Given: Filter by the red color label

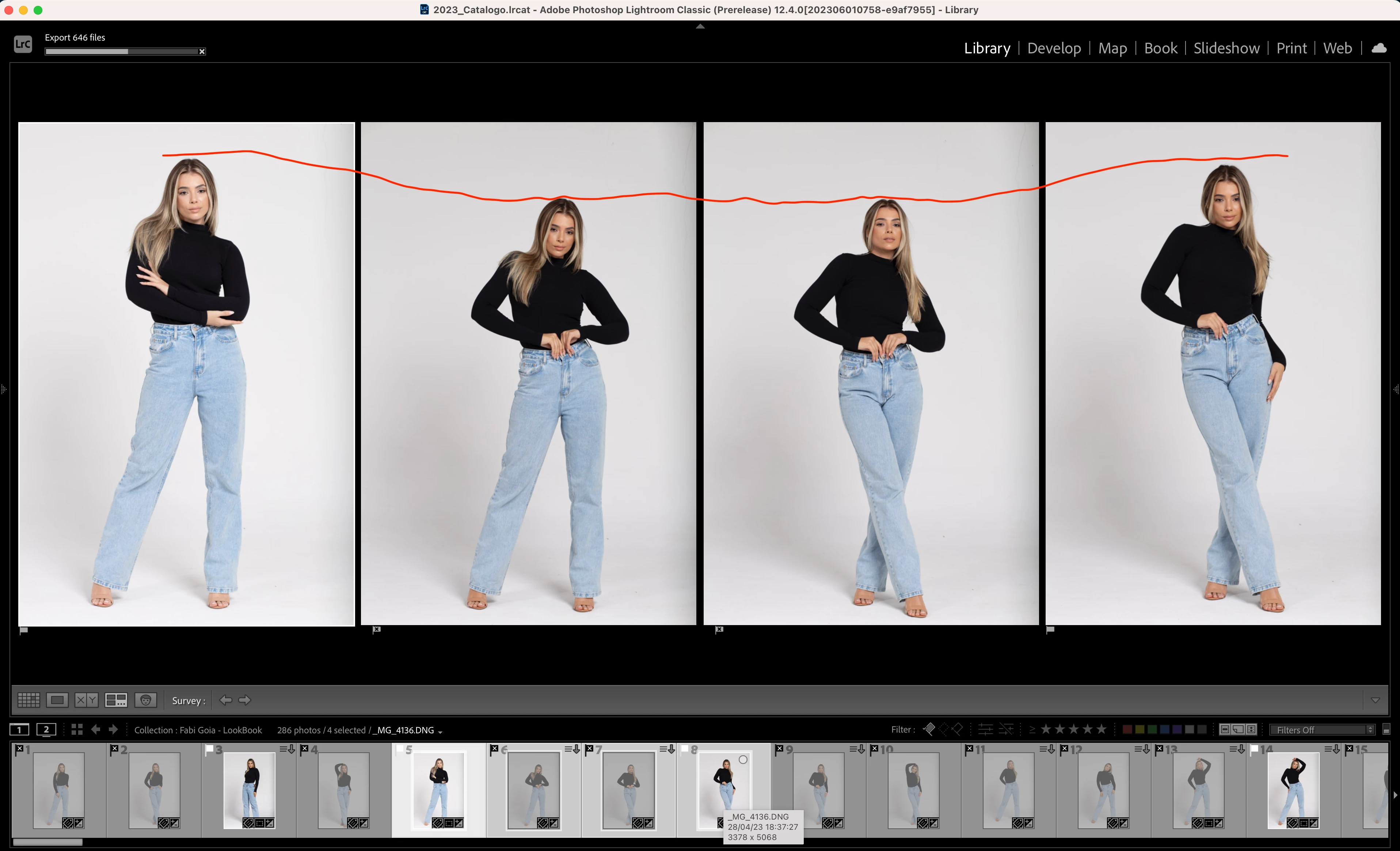Looking at the screenshot, I should tap(1127, 729).
